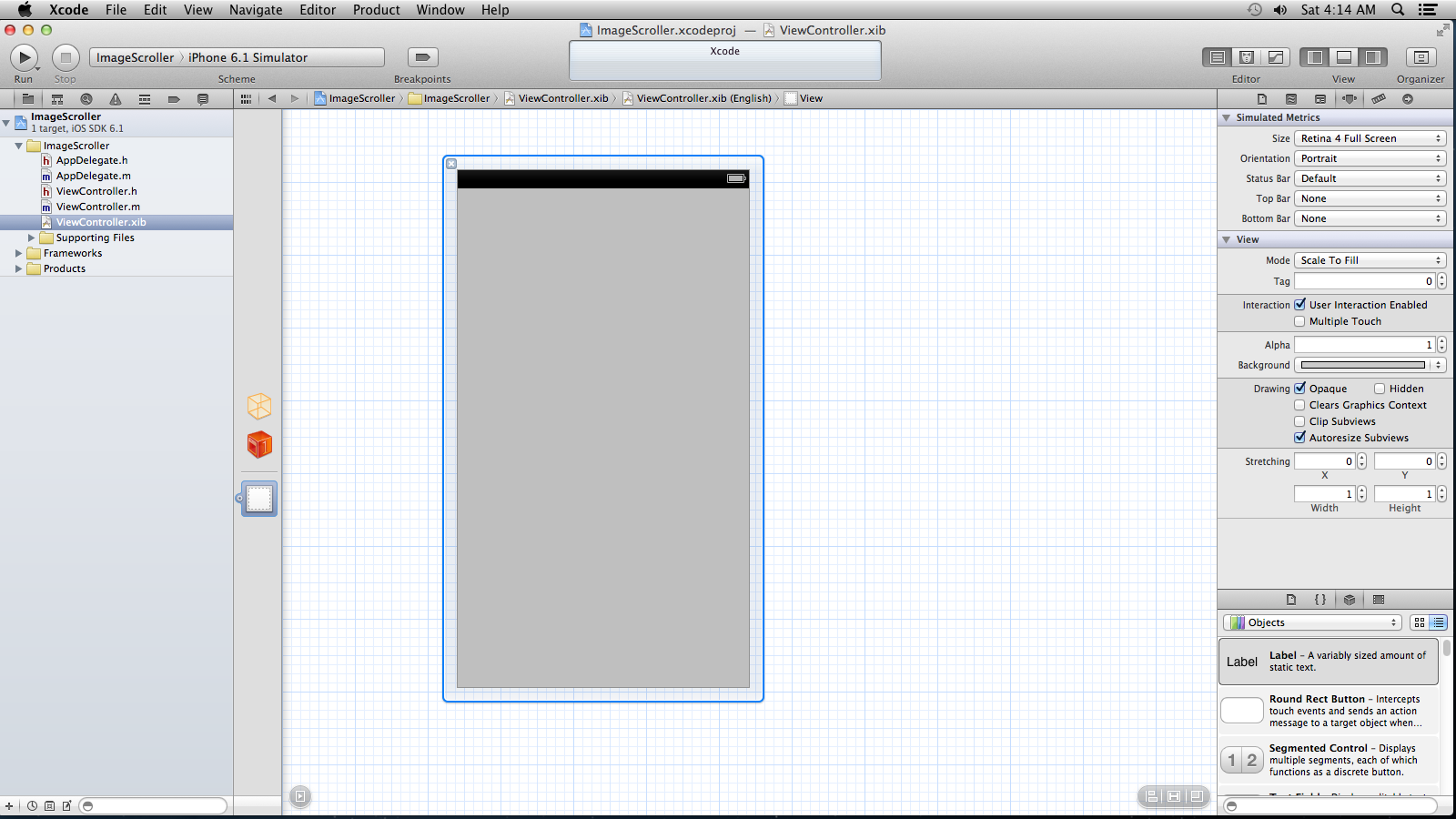This screenshot has width=1456, height=819.
Task: Open the Orientation dropdown
Action: (x=1370, y=158)
